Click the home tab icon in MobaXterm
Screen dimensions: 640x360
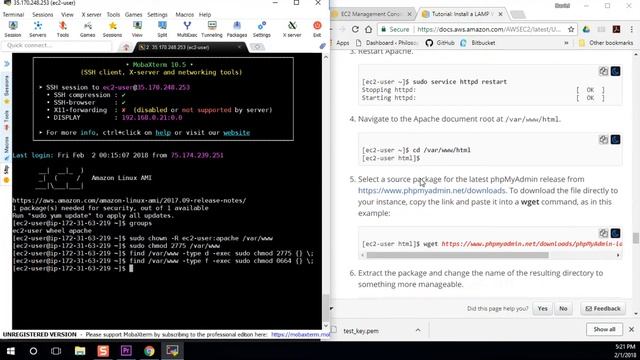(126, 48)
